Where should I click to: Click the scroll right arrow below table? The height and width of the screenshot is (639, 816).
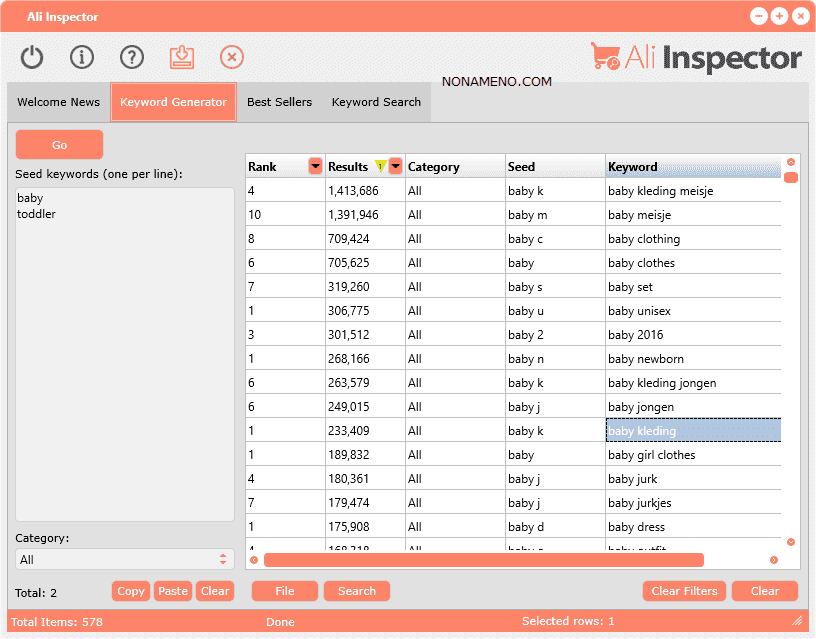[x=773, y=560]
